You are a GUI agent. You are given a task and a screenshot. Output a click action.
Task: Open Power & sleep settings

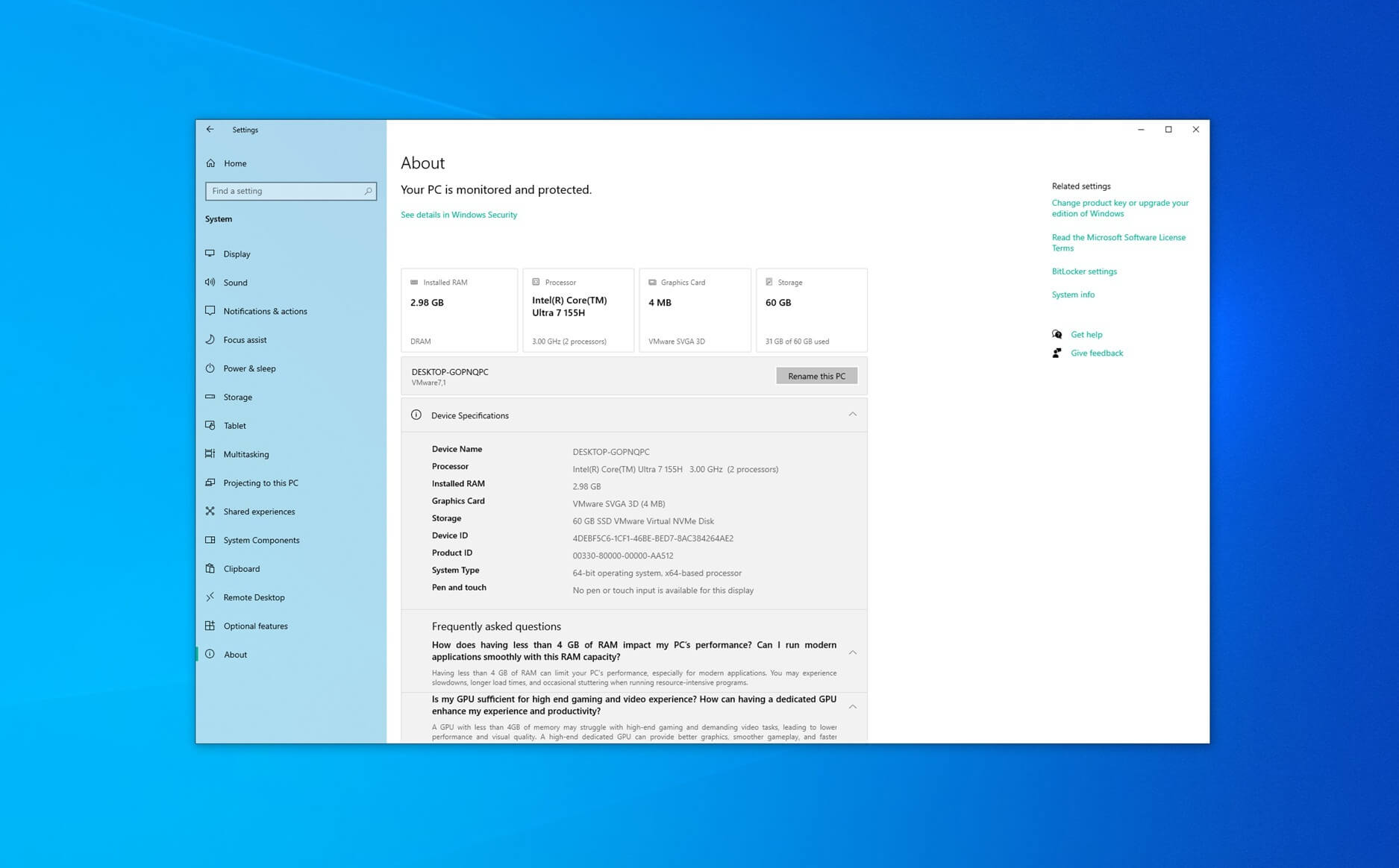pyautogui.click(x=211, y=368)
